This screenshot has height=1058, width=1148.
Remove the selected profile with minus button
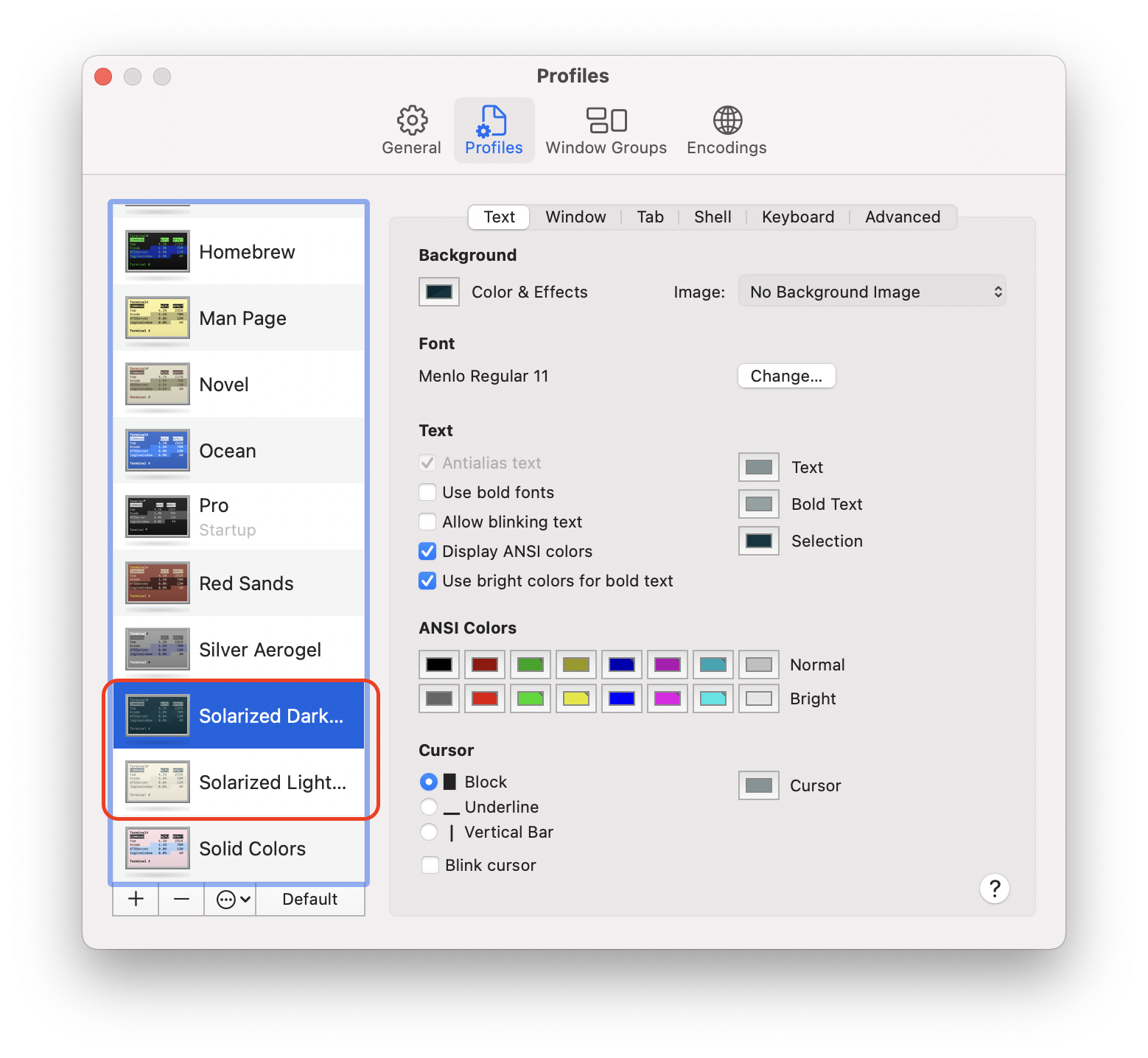point(181,899)
